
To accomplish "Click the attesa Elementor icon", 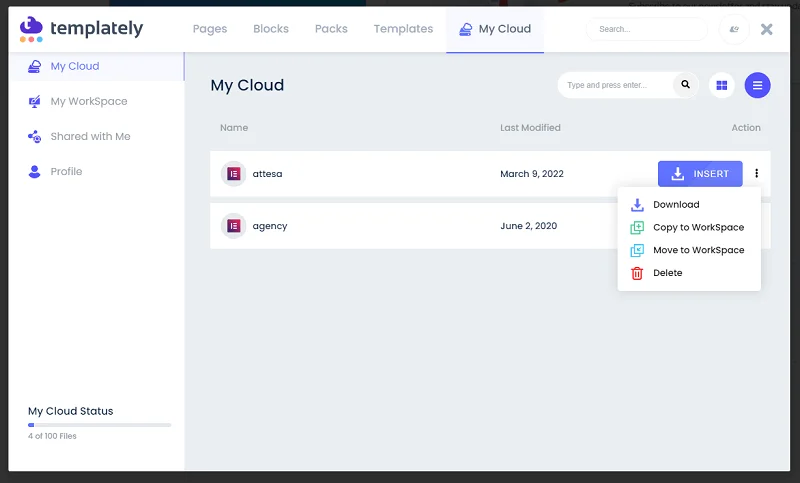I will 234,174.
